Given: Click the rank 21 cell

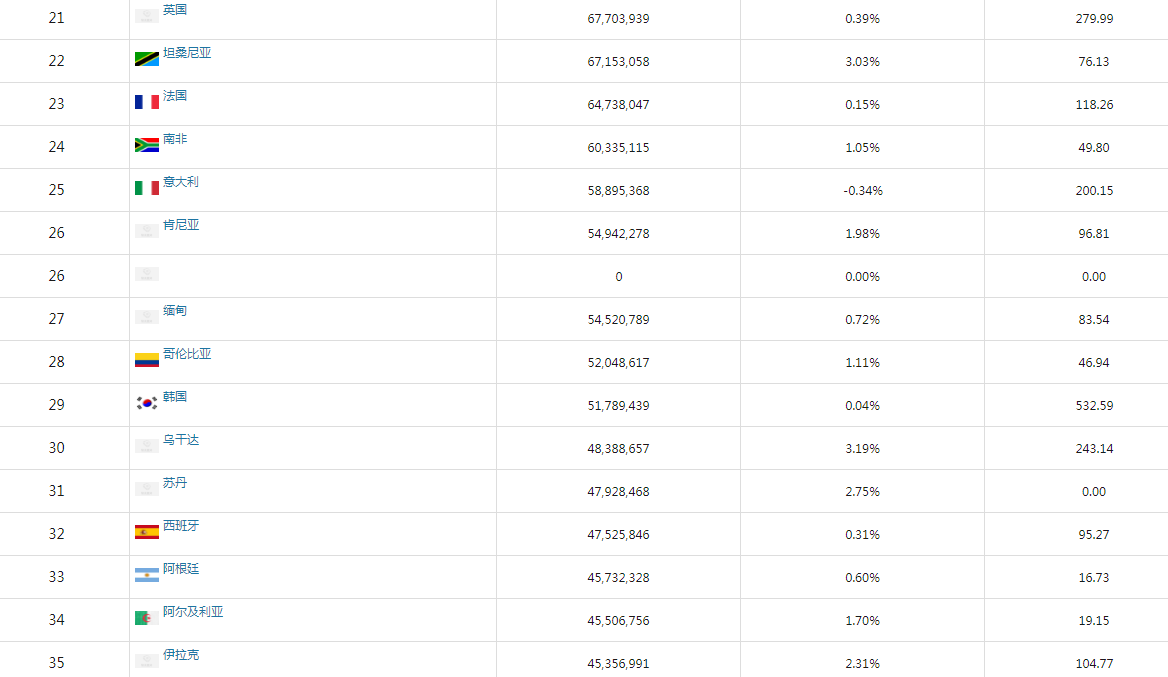Looking at the screenshot, I should 57,18.
